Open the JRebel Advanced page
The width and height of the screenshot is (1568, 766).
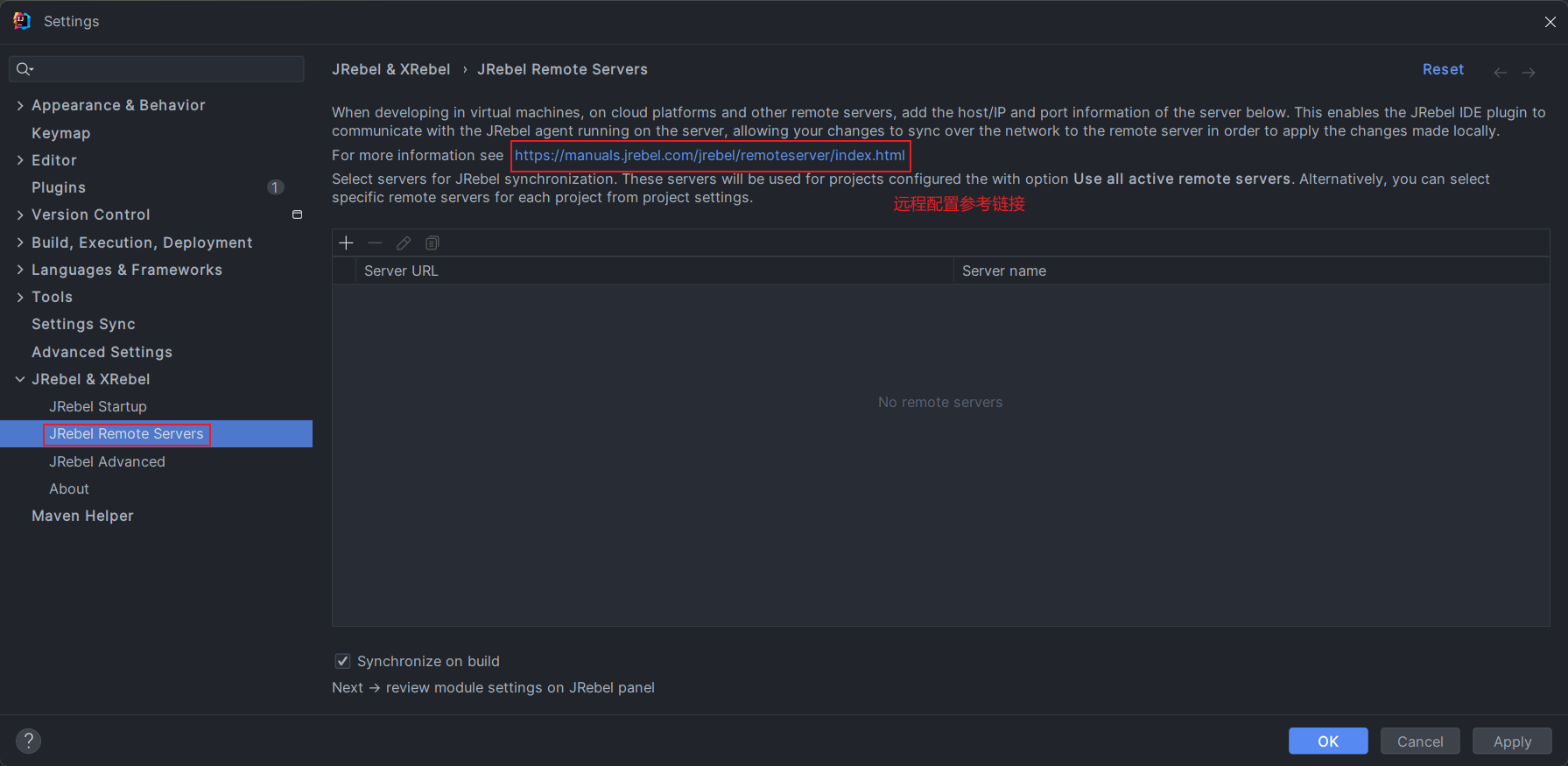coord(107,461)
